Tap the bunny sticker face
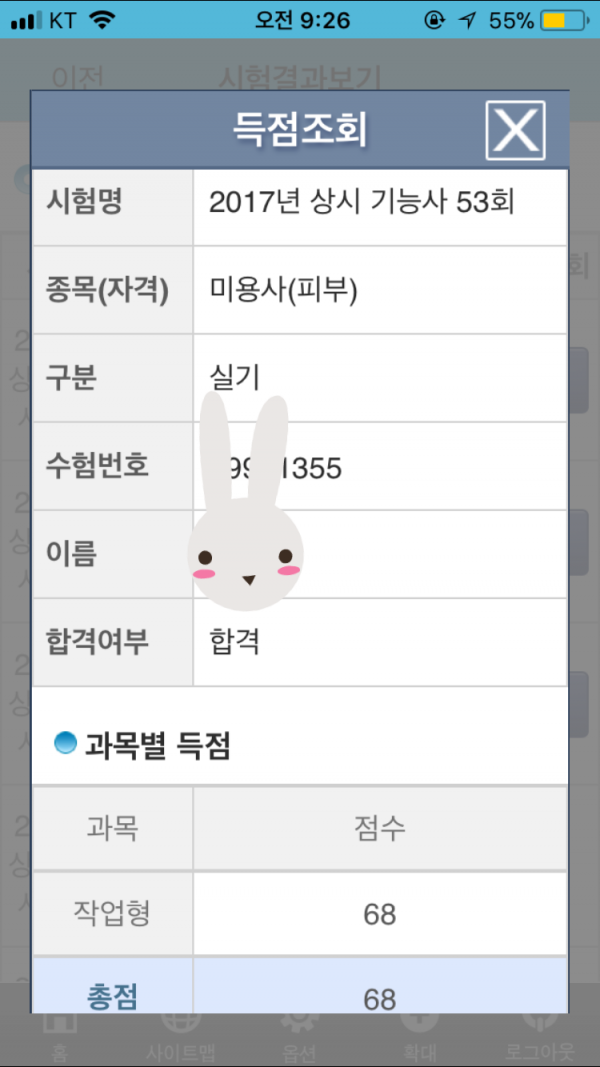 245,555
